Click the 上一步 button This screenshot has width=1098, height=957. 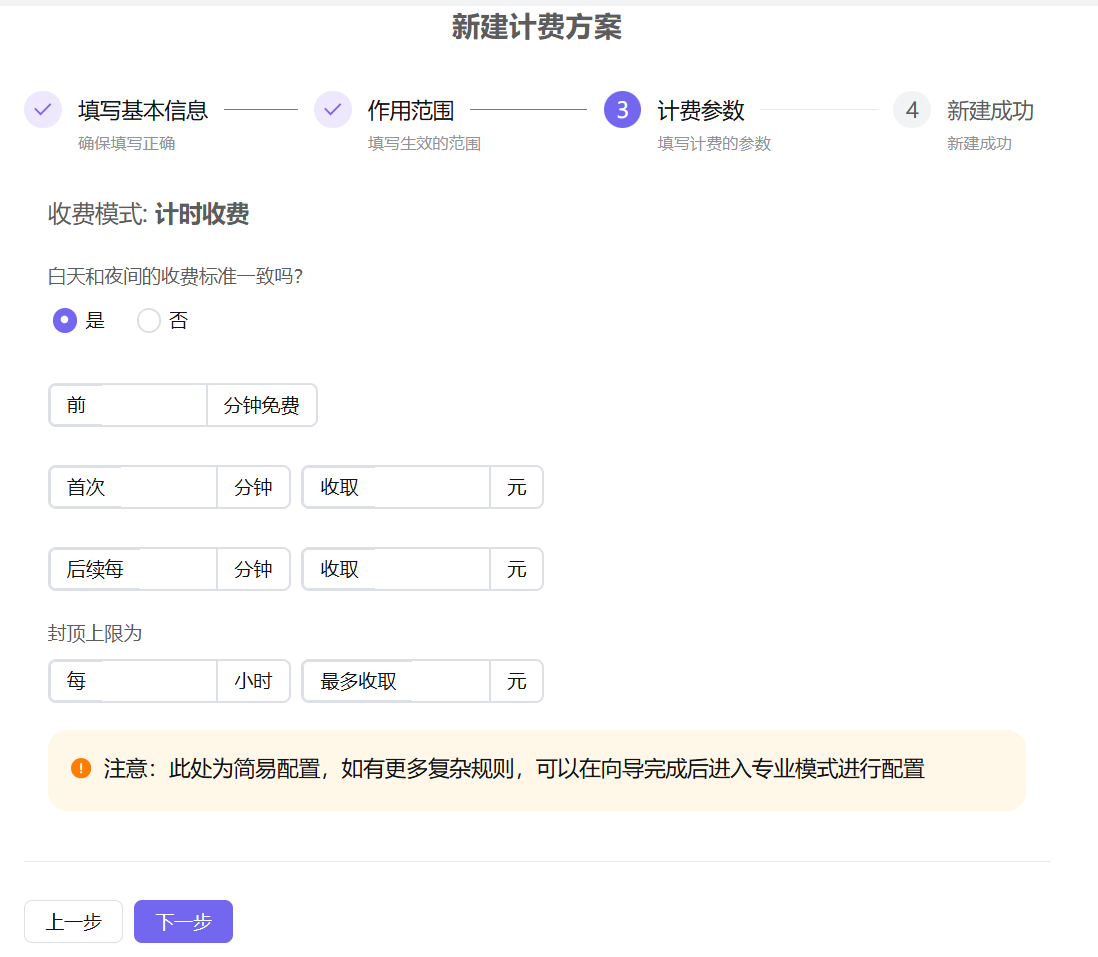pyautogui.click(x=72, y=921)
